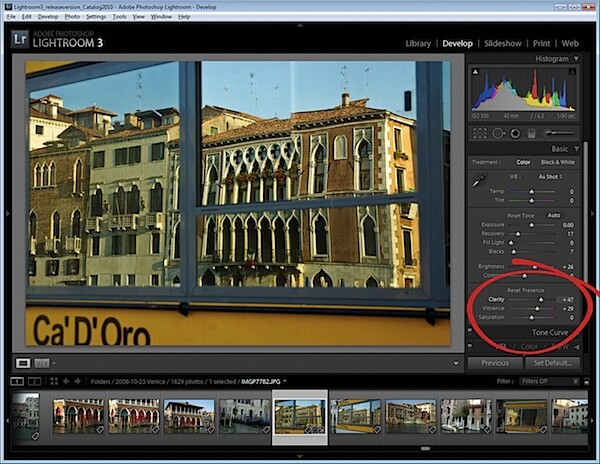Switch to Loupe view in toolbar
Screen dimensions: 600x464
tap(23, 363)
